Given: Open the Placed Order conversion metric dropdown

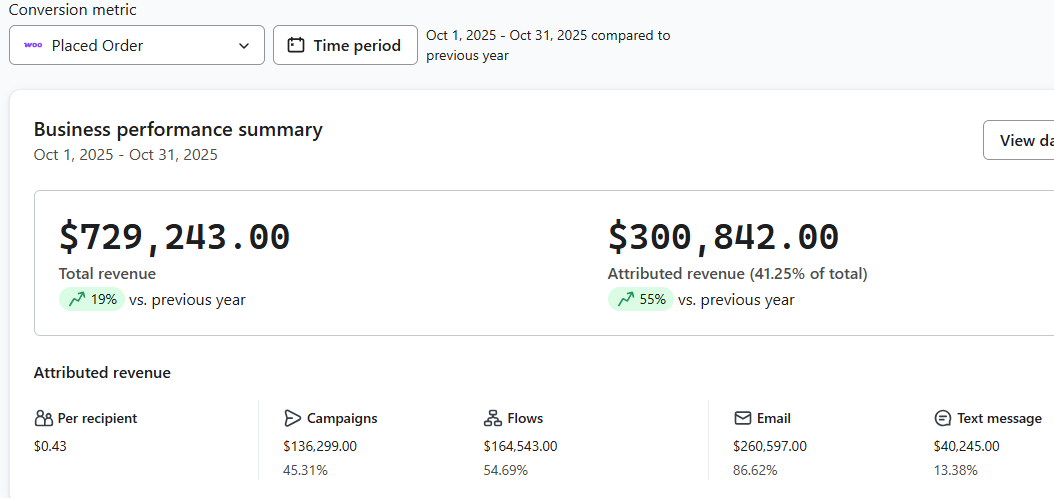Looking at the screenshot, I should pyautogui.click(x=137, y=45).
